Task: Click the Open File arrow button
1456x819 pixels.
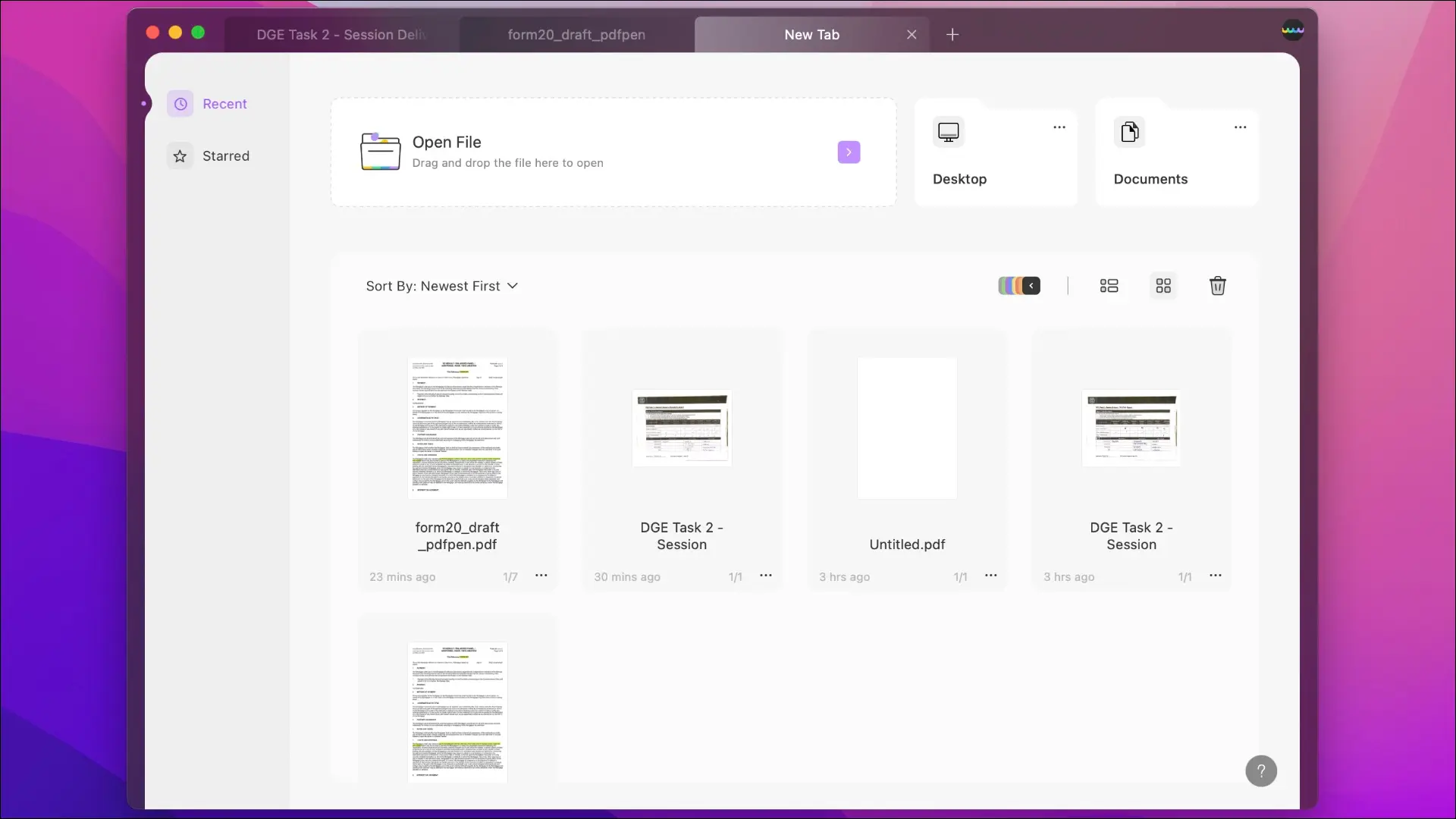Action: 849,152
